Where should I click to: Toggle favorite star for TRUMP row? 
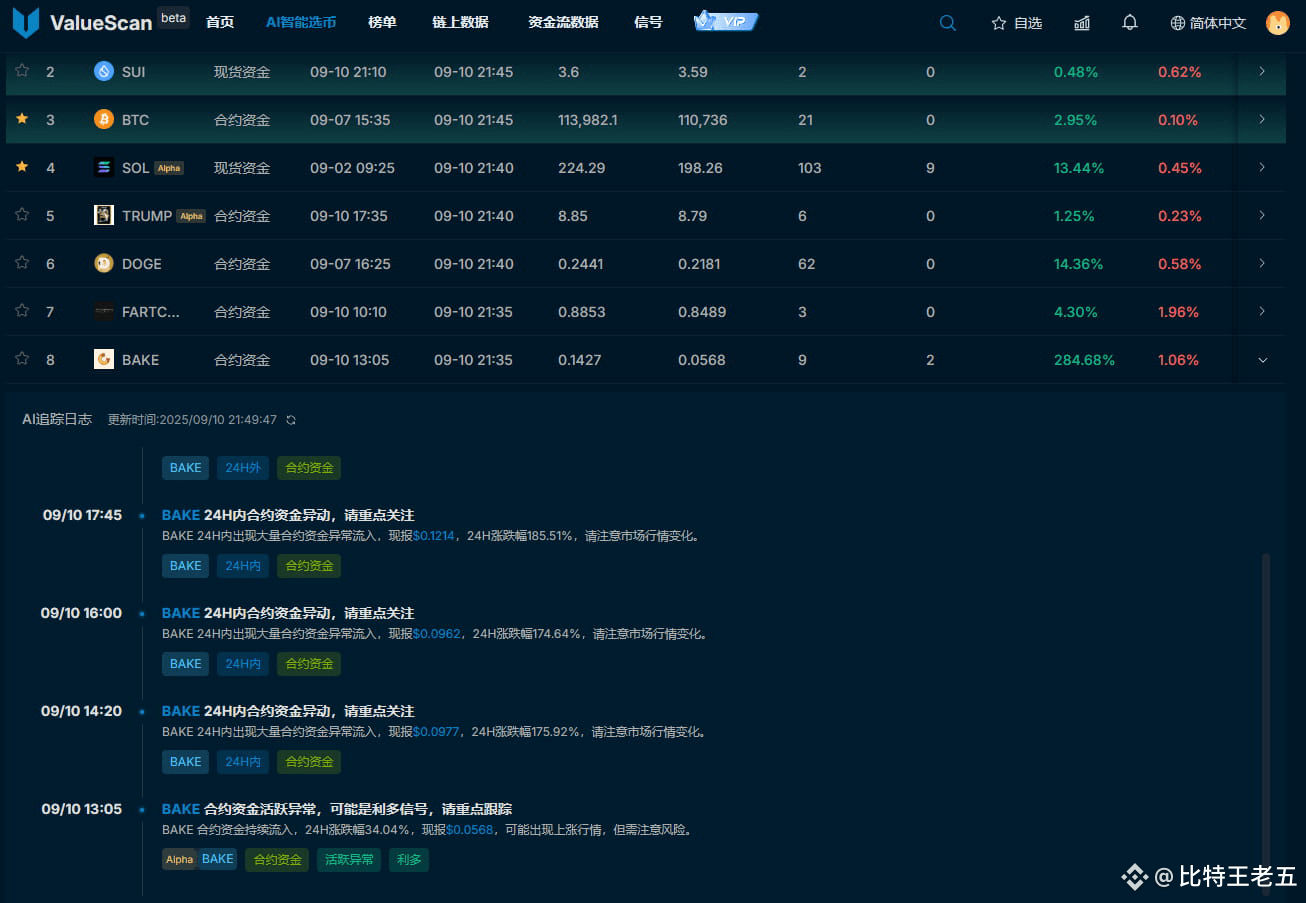coord(22,215)
